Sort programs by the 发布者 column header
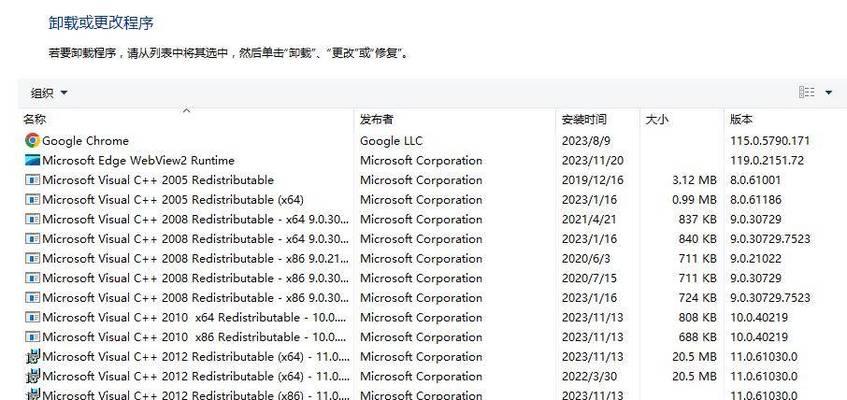 pos(376,120)
